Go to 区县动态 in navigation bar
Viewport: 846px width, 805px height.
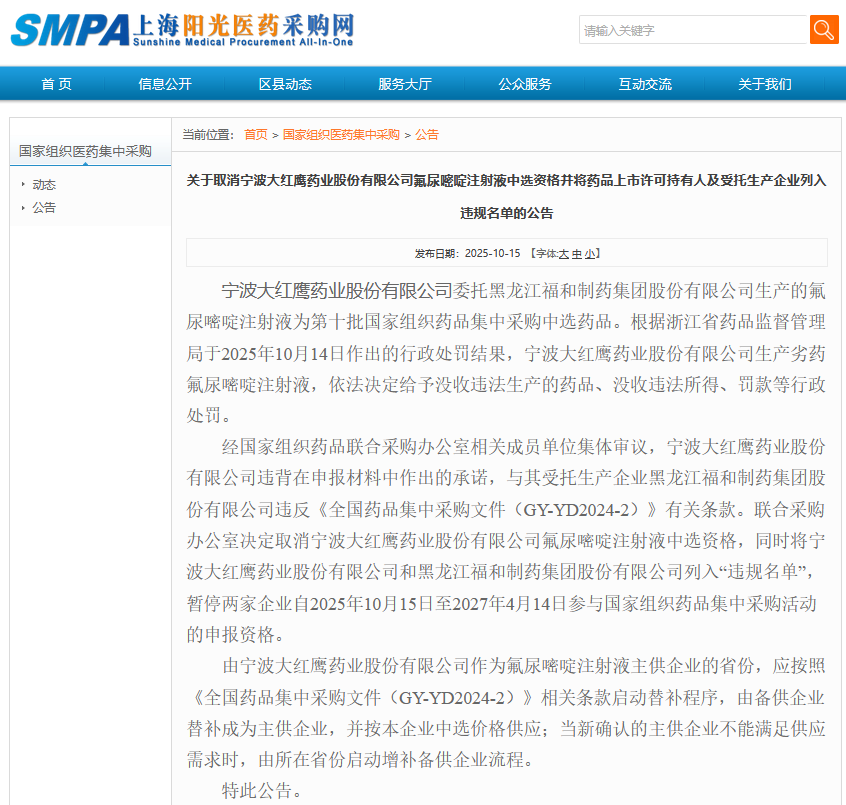click(285, 84)
